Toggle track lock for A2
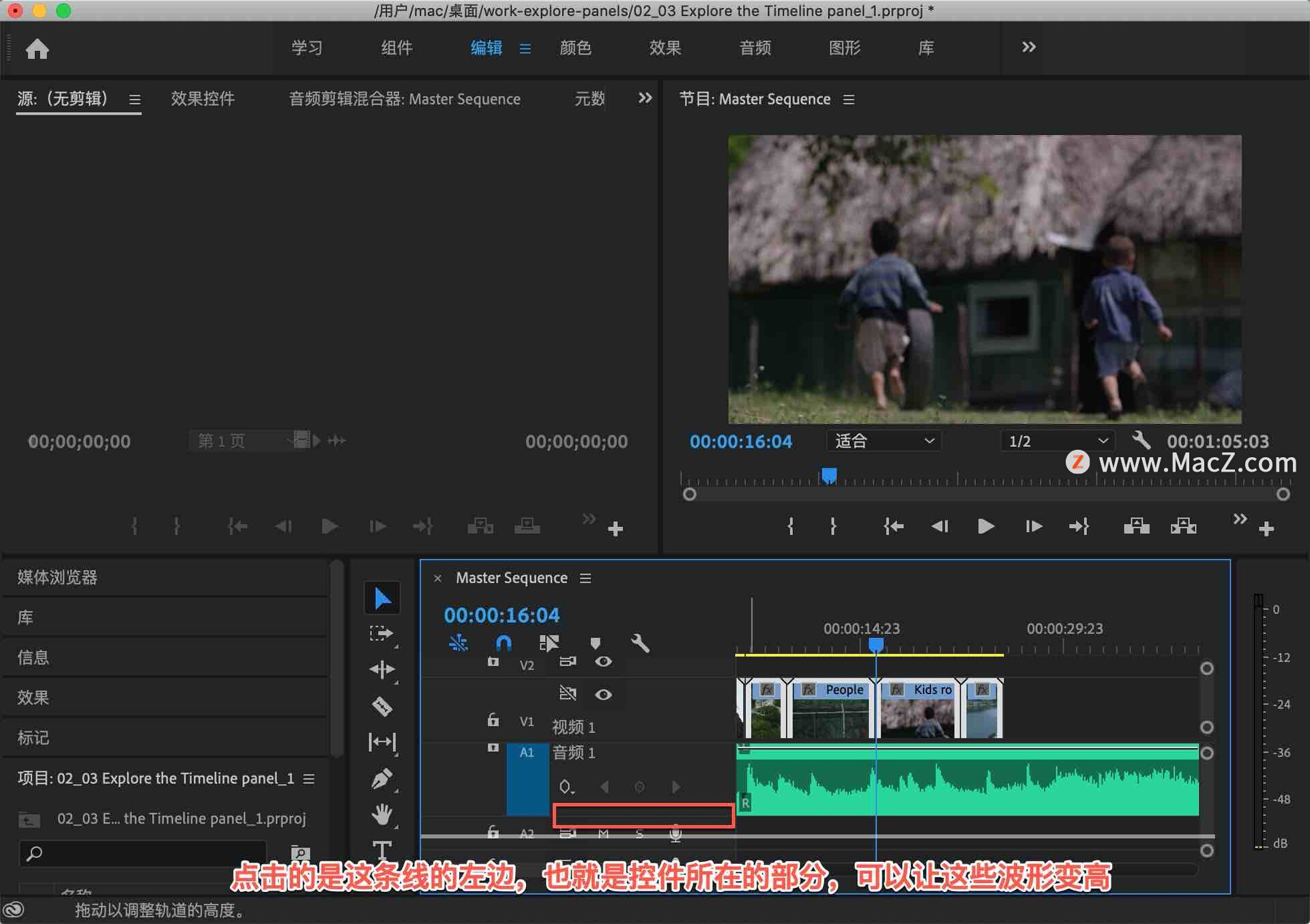The image size is (1310, 924). coord(493,832)
